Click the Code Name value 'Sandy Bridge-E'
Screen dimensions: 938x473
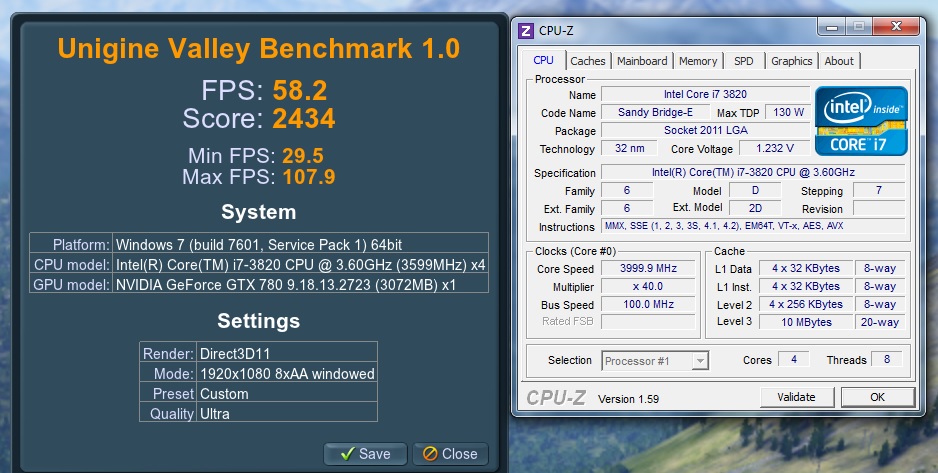tap(655, 112)
